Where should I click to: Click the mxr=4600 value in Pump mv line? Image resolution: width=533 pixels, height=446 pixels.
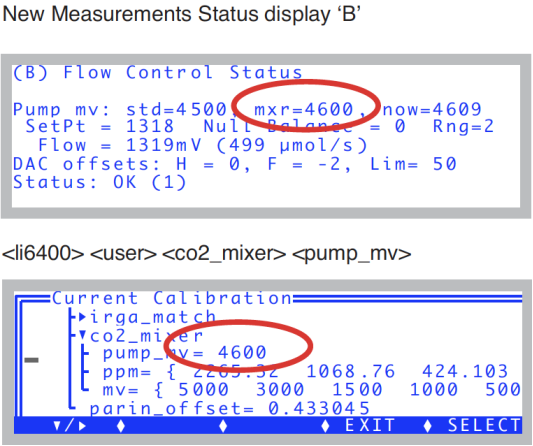[304, 109]
